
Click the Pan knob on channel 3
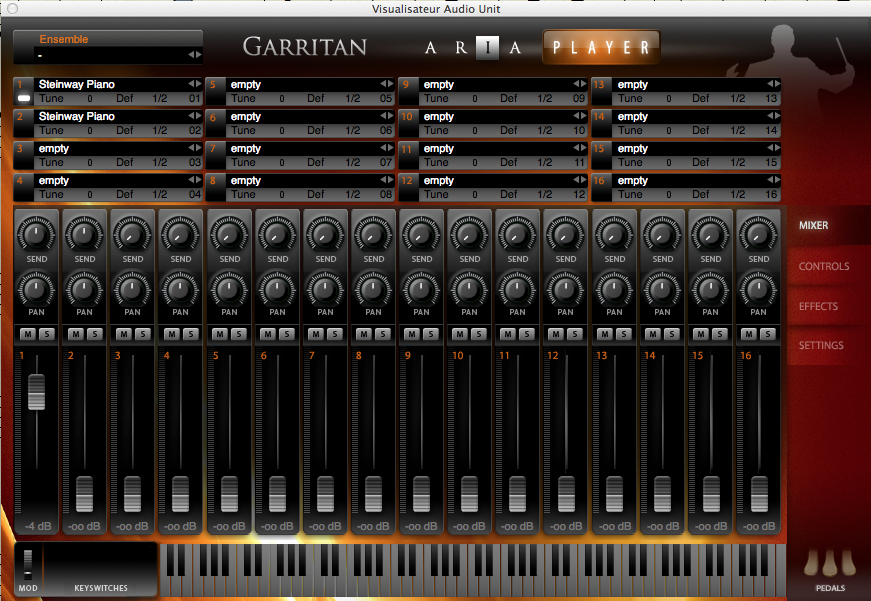[133, 290]
